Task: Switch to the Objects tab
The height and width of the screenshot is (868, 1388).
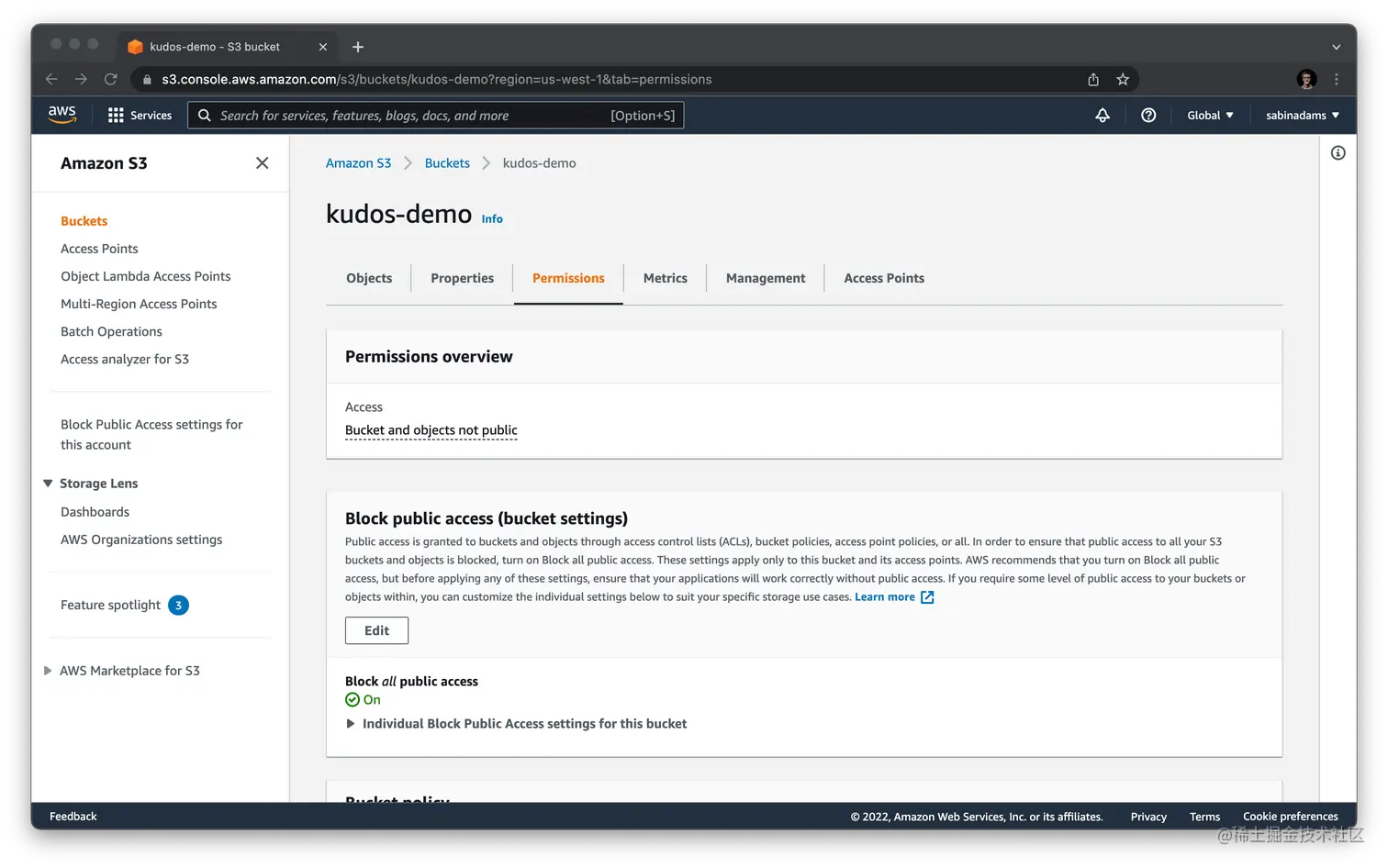Action: (368, 277)
